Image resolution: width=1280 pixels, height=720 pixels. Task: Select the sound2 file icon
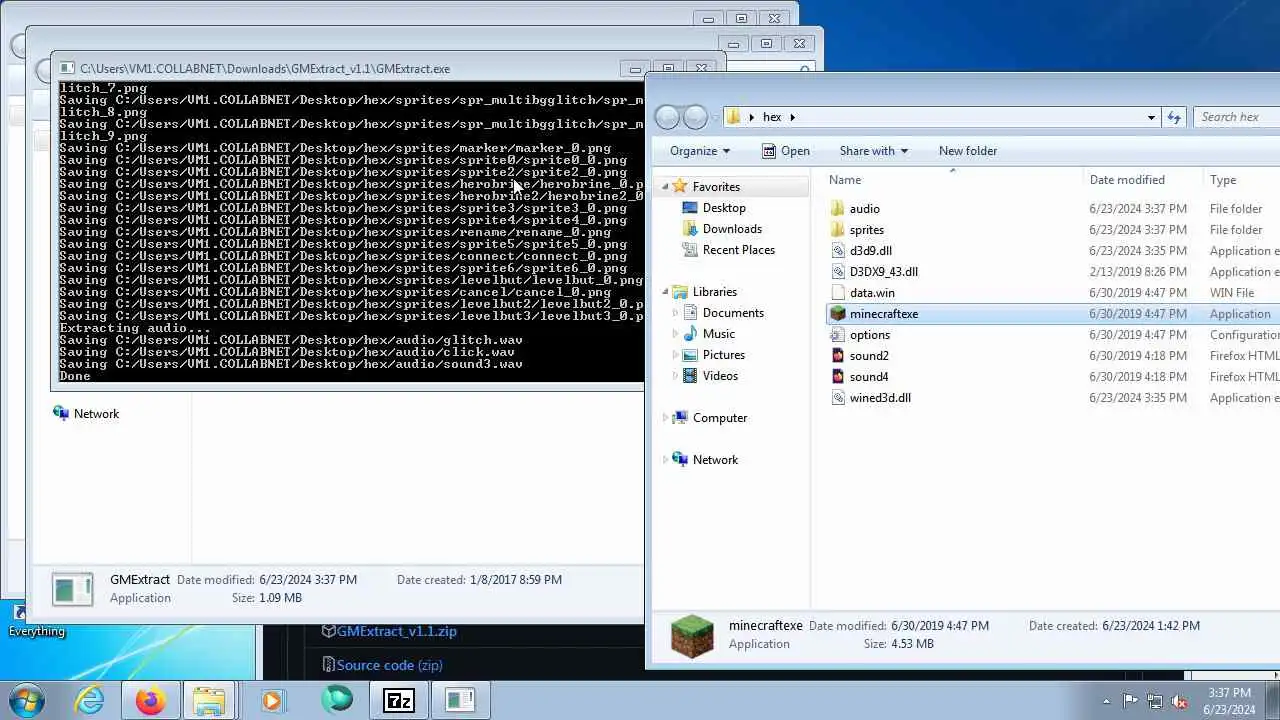pyautogui.click(x=838, y=356)
